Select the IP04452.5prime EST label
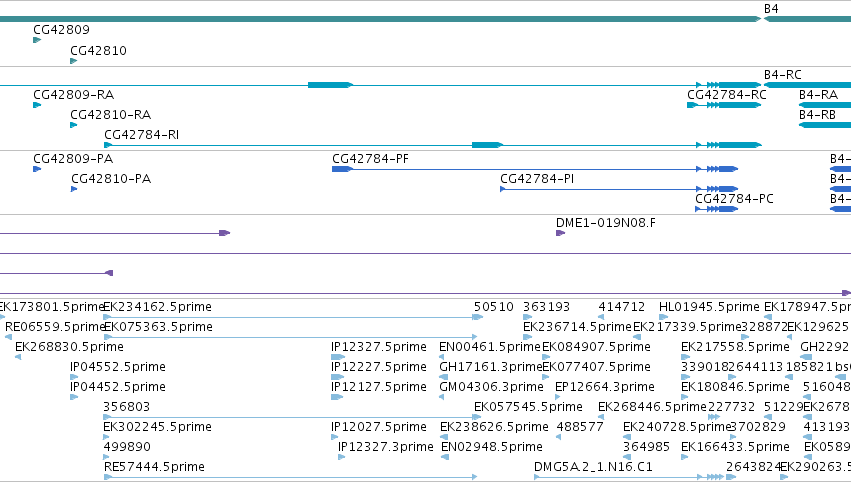The width and height of the screenshot is (851, 482). coord(118,387)
